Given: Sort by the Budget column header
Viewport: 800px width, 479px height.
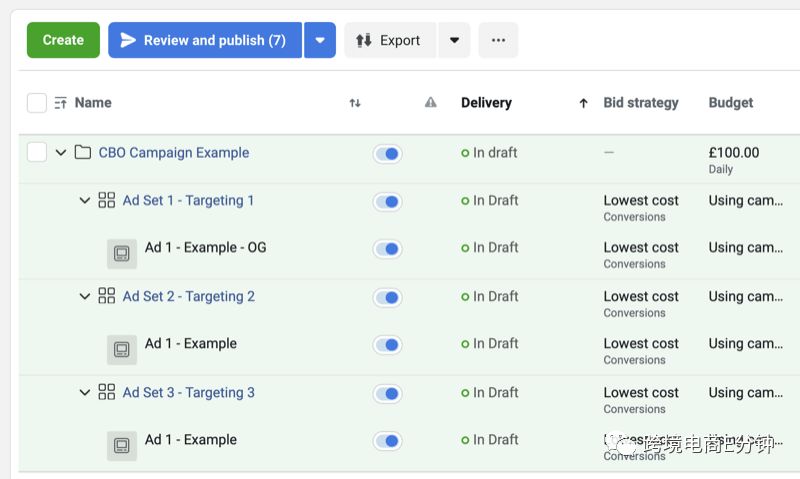Looking at the screenshot, I should [x=731, y=103].
